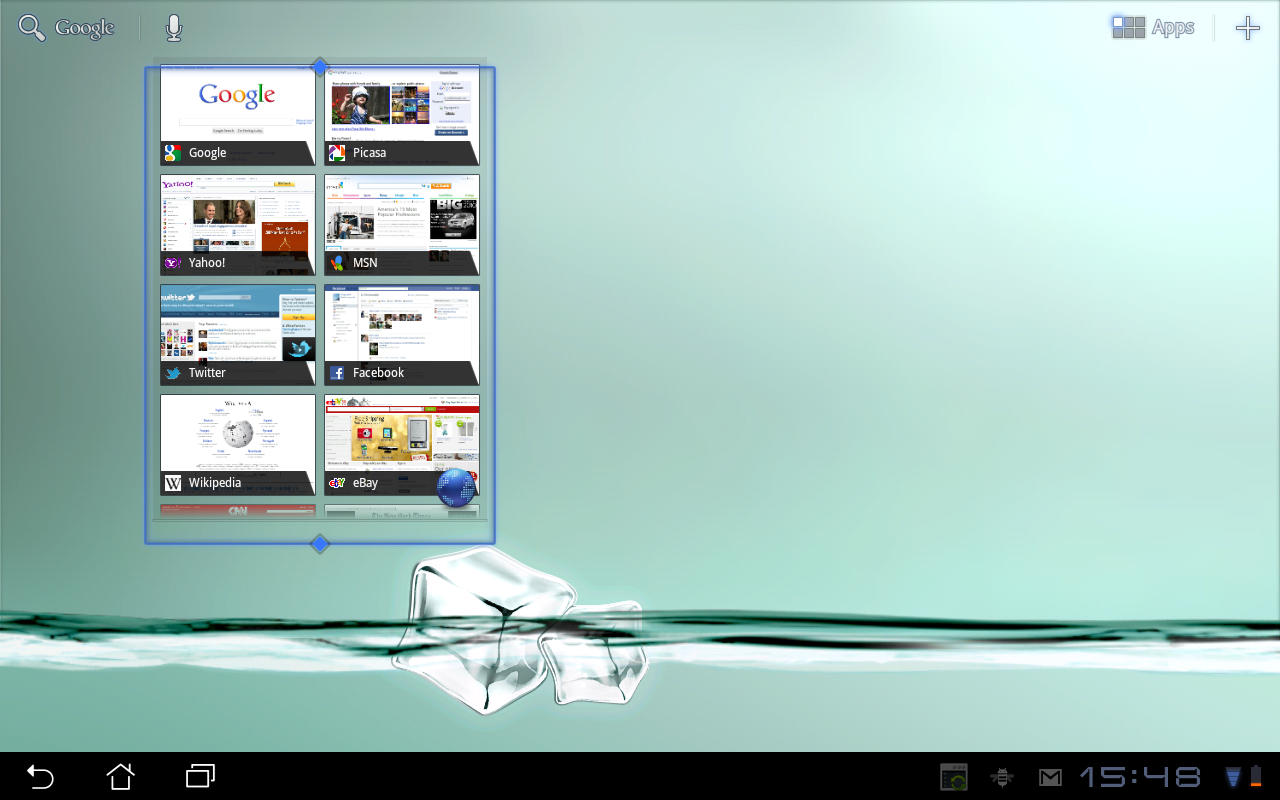This screenshot has height=800, width=1280.
Task: Tap the Wi-Fi signal indicator icon
Action: click(x=1234, y=777)
